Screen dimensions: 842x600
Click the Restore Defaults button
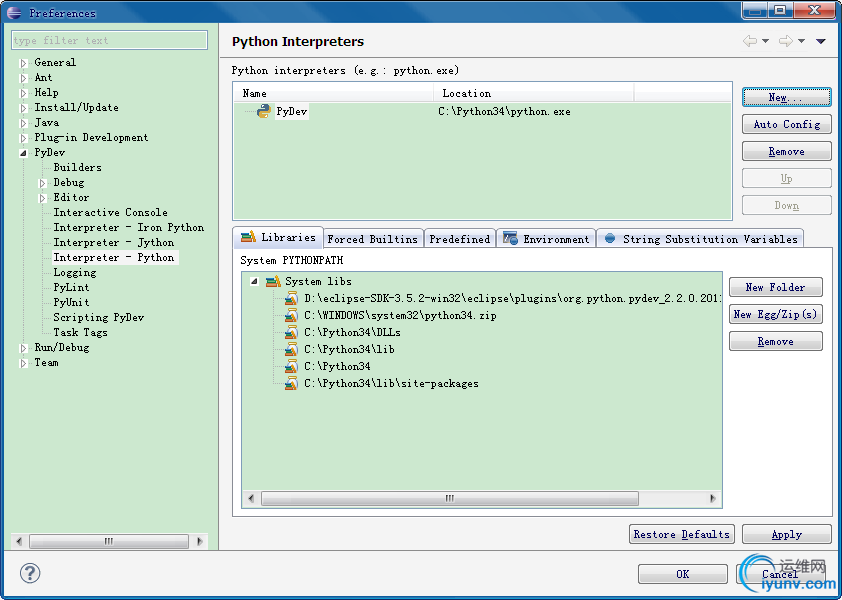point(681,534)
